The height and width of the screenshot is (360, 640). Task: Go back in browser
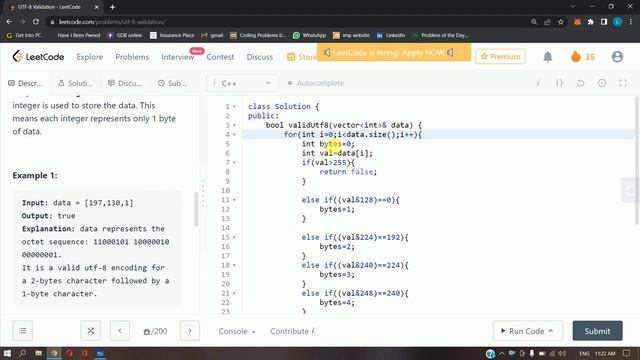tap(9, 22)
